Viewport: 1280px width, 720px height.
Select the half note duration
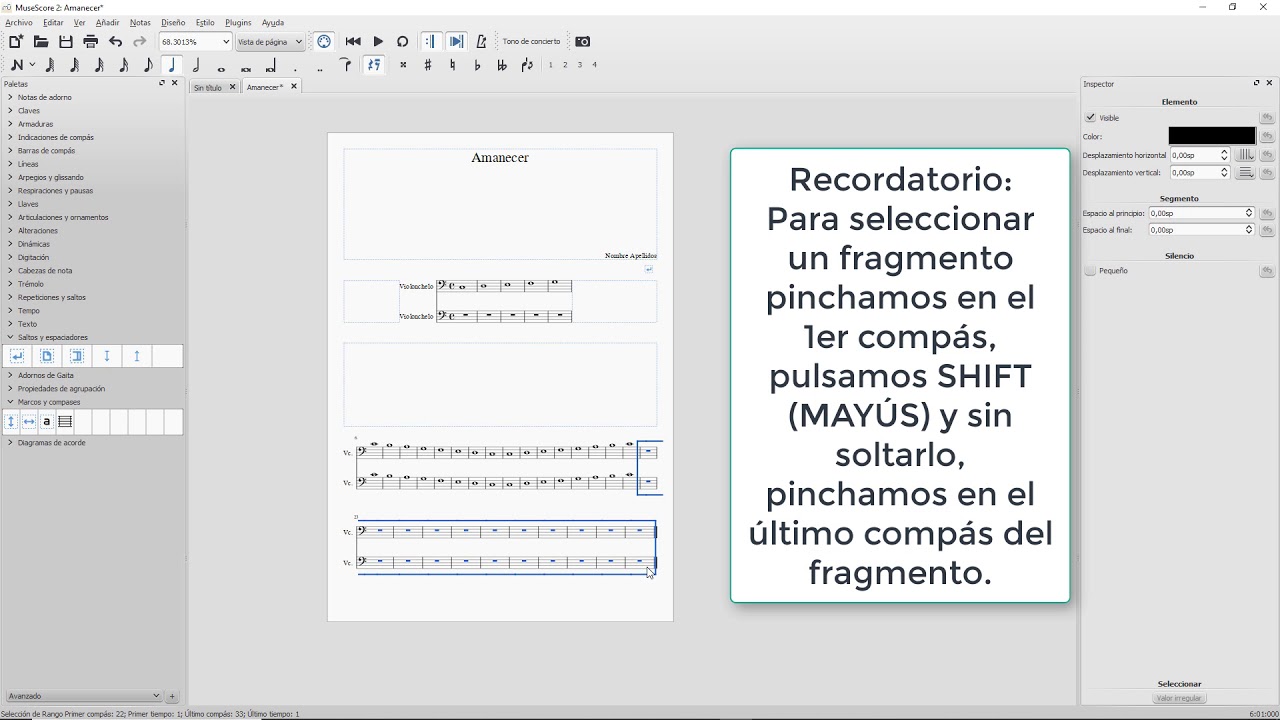(197, 66)
